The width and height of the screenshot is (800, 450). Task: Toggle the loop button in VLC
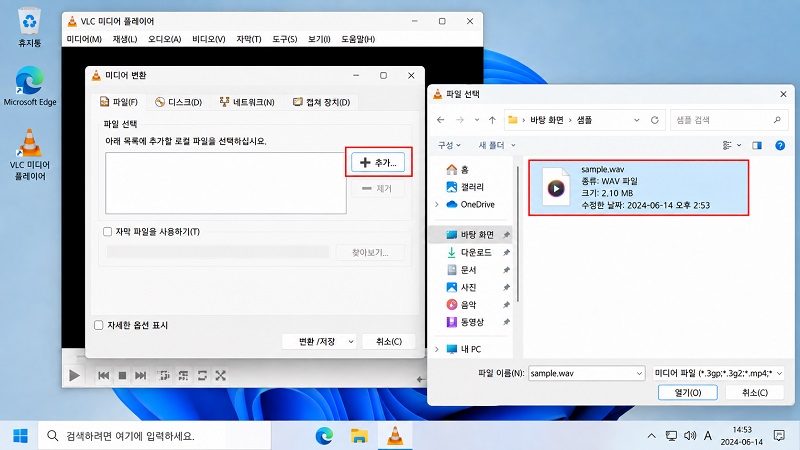[x=202, y=376]
